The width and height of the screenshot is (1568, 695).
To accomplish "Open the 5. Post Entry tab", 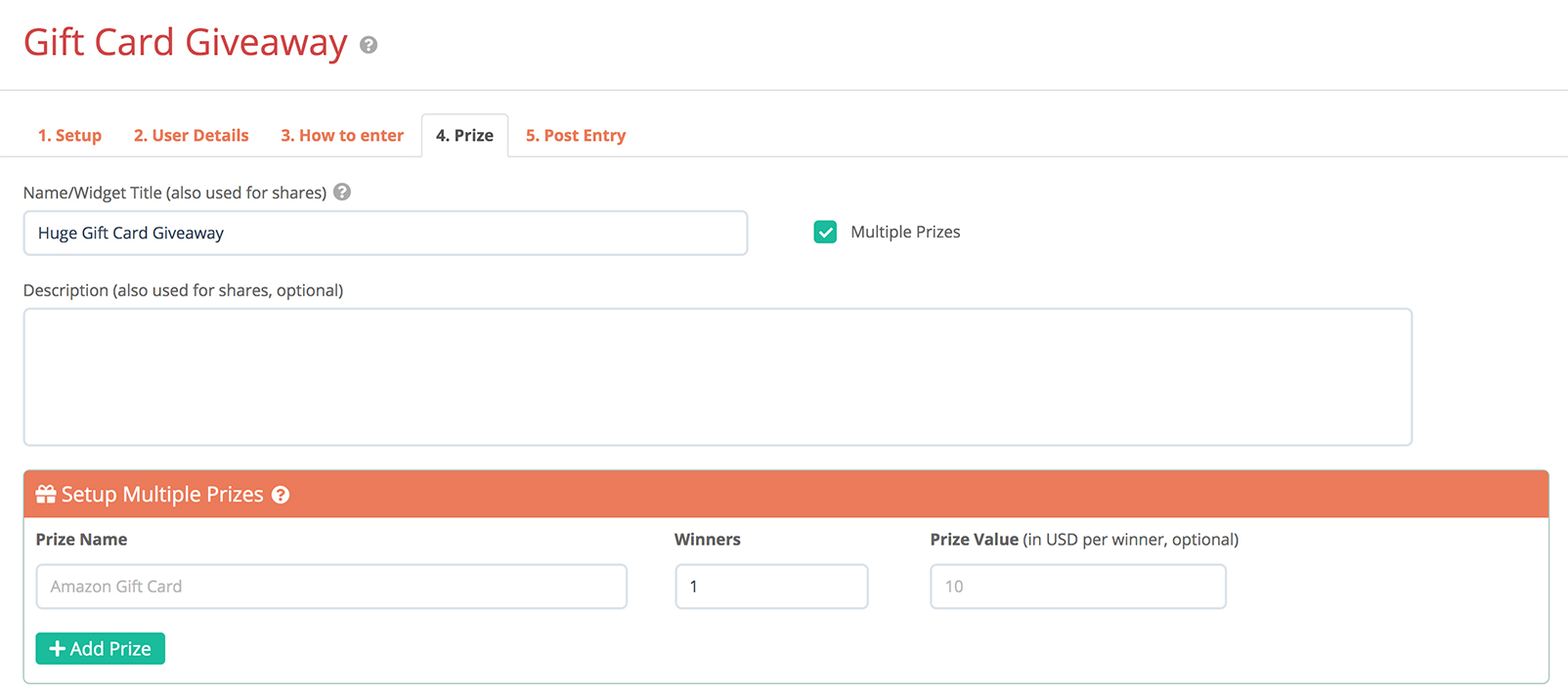I will coord(576,136).
